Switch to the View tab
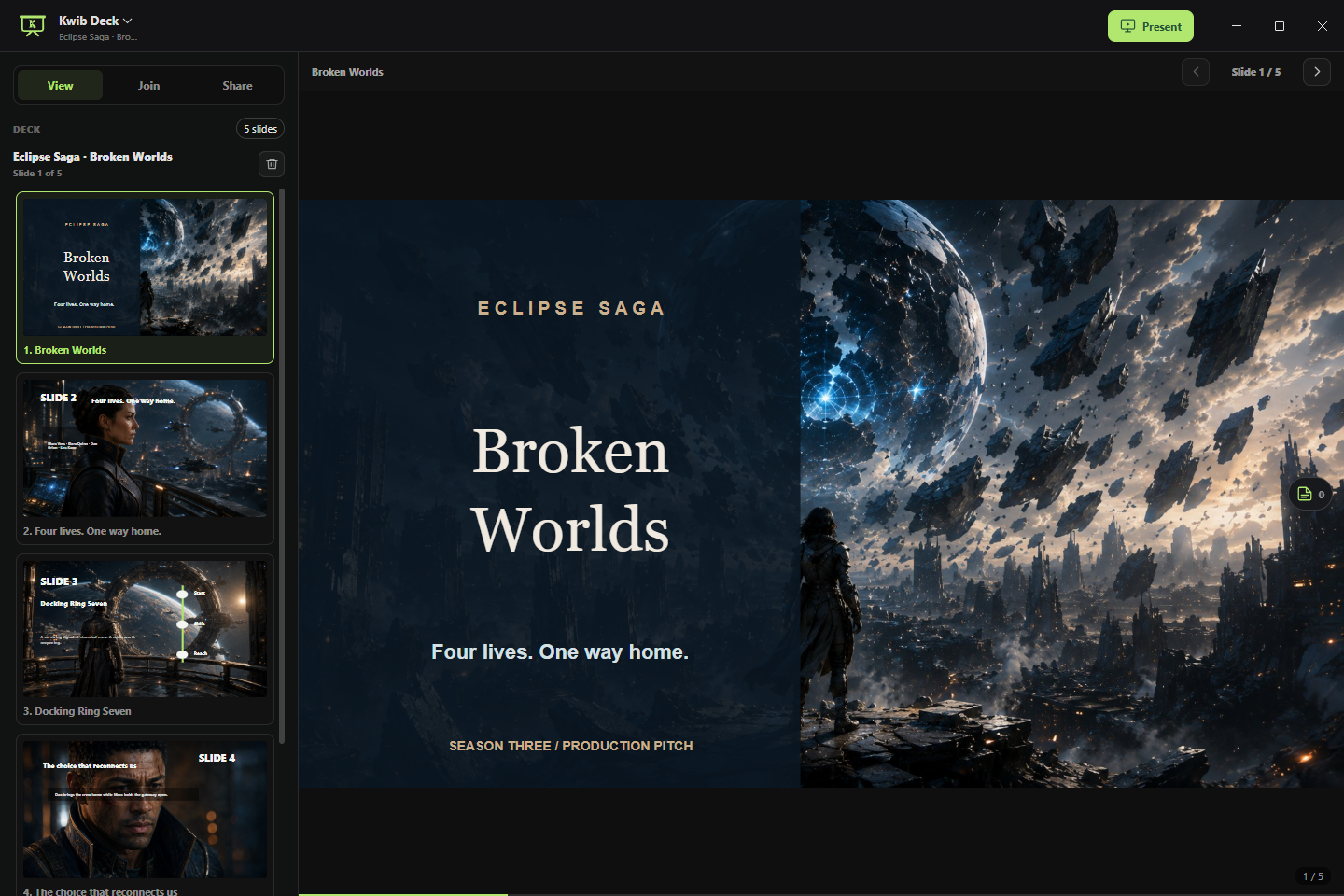The width and height of the screenshot is (1344, 896). pyautogui.click(x=60, y=85)
